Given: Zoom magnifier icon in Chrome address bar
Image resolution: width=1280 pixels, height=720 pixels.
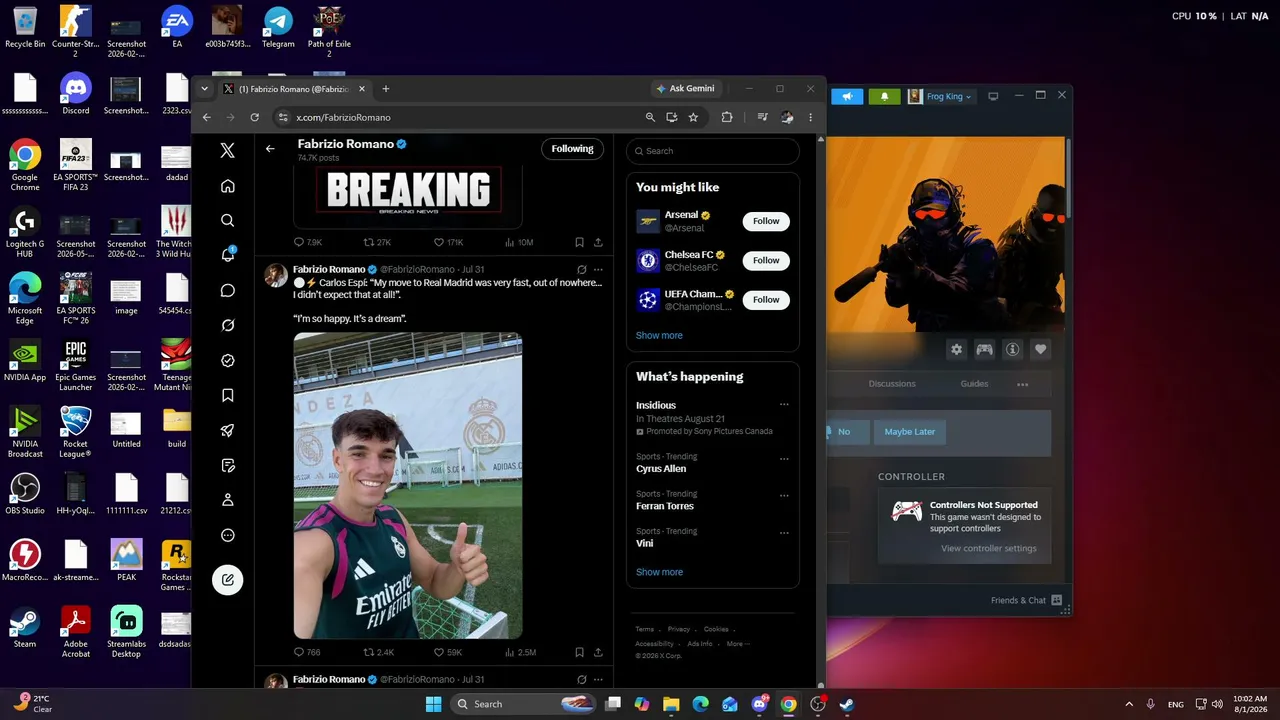Looking at the screenshot, I should click(x=650, y=117).
